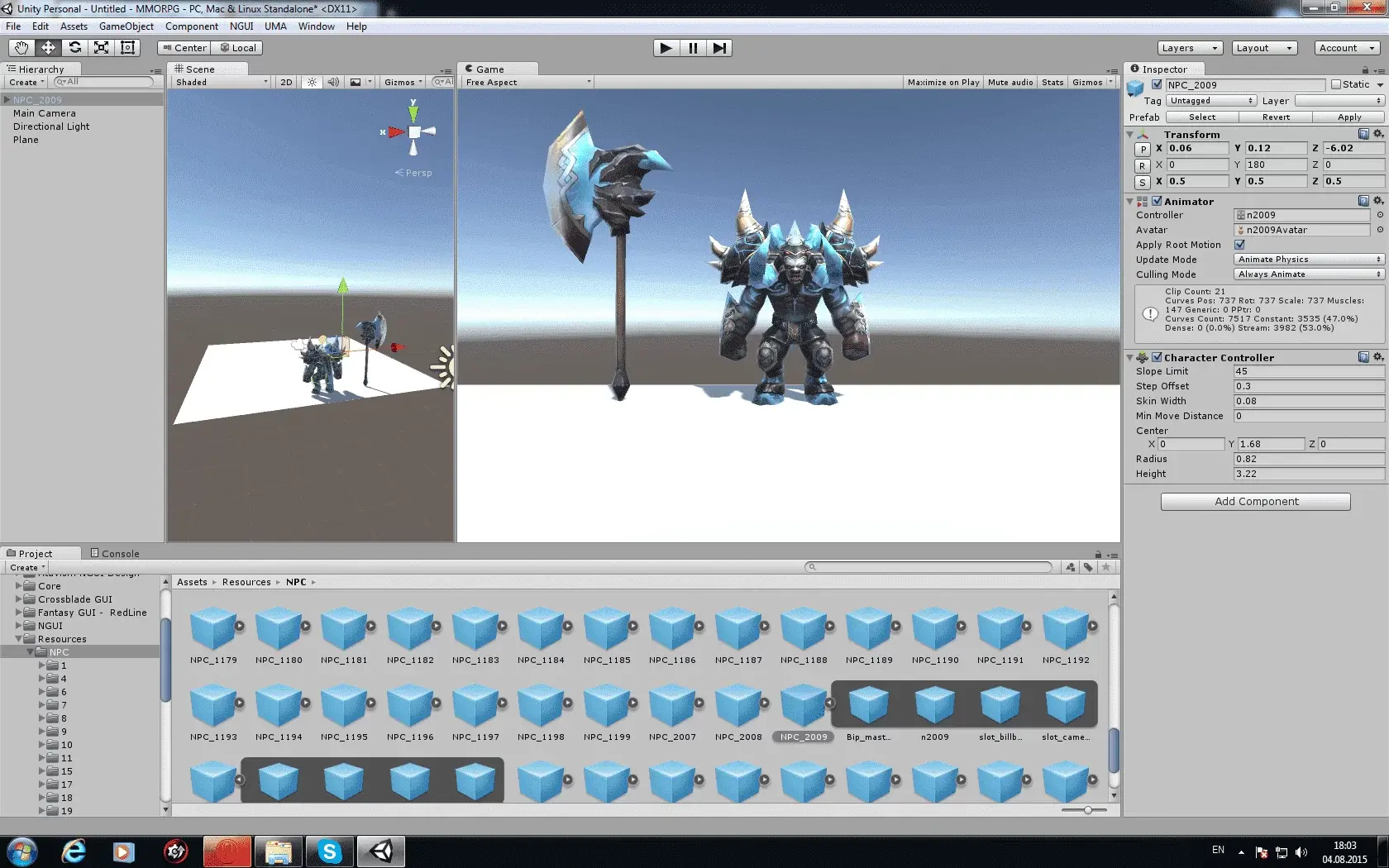This screenshot has width=1389, height=868.
Task: Open the NGUI menu
Action: point(241,26)
